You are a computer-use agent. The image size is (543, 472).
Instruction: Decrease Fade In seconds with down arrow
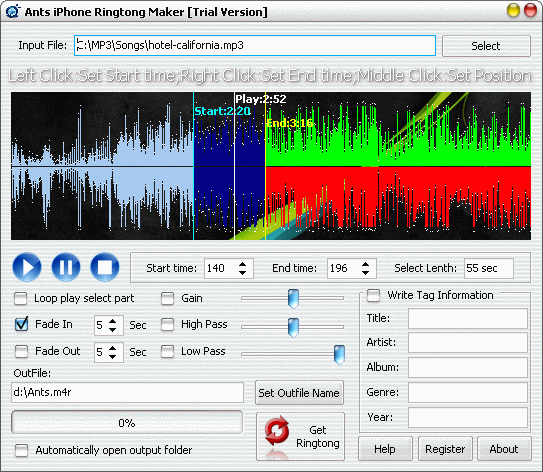(113, 329)
